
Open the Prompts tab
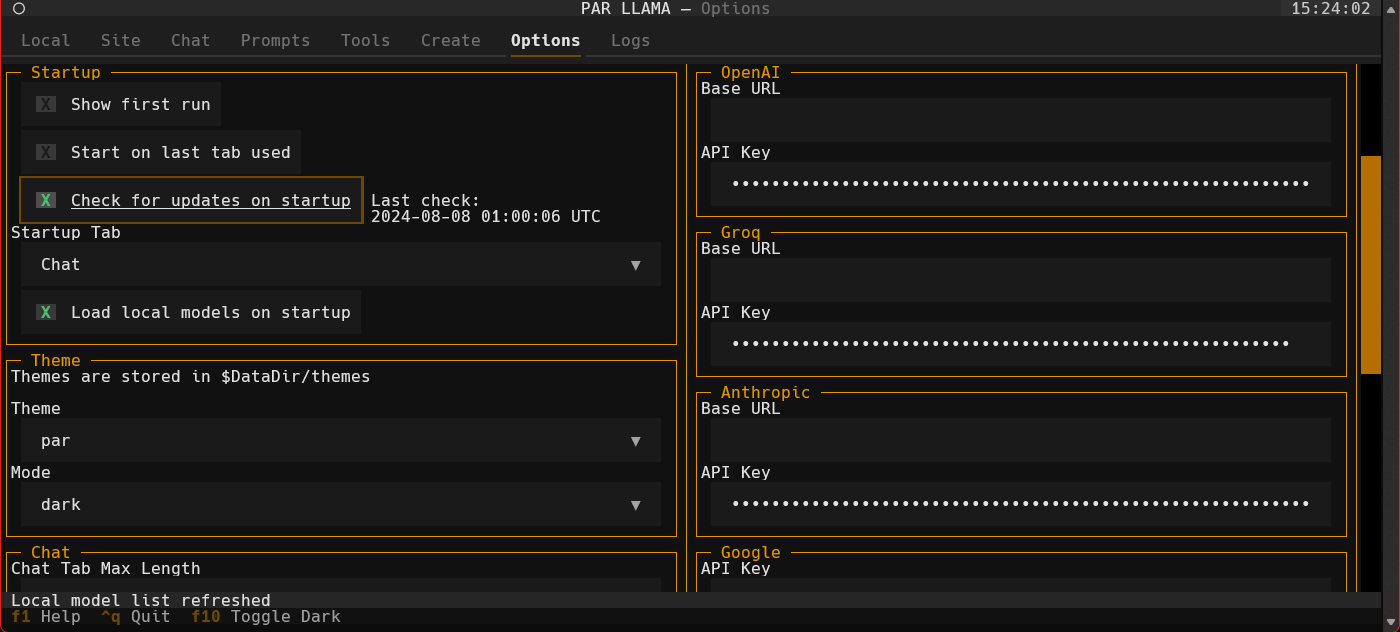(x=275, y=40)
